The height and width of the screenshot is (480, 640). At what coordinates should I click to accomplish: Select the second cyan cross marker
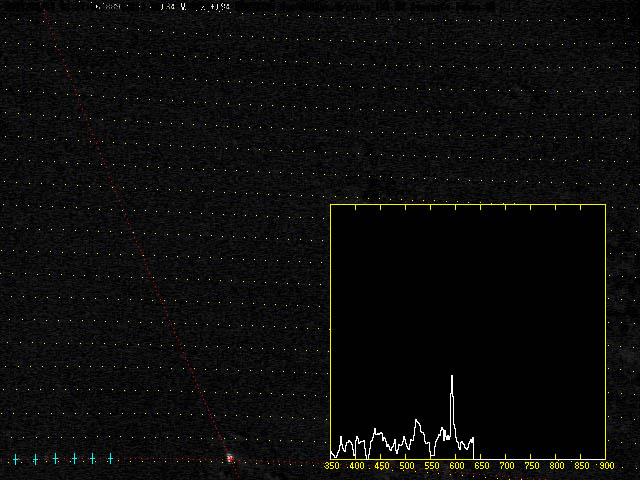[x=35, y=459]
